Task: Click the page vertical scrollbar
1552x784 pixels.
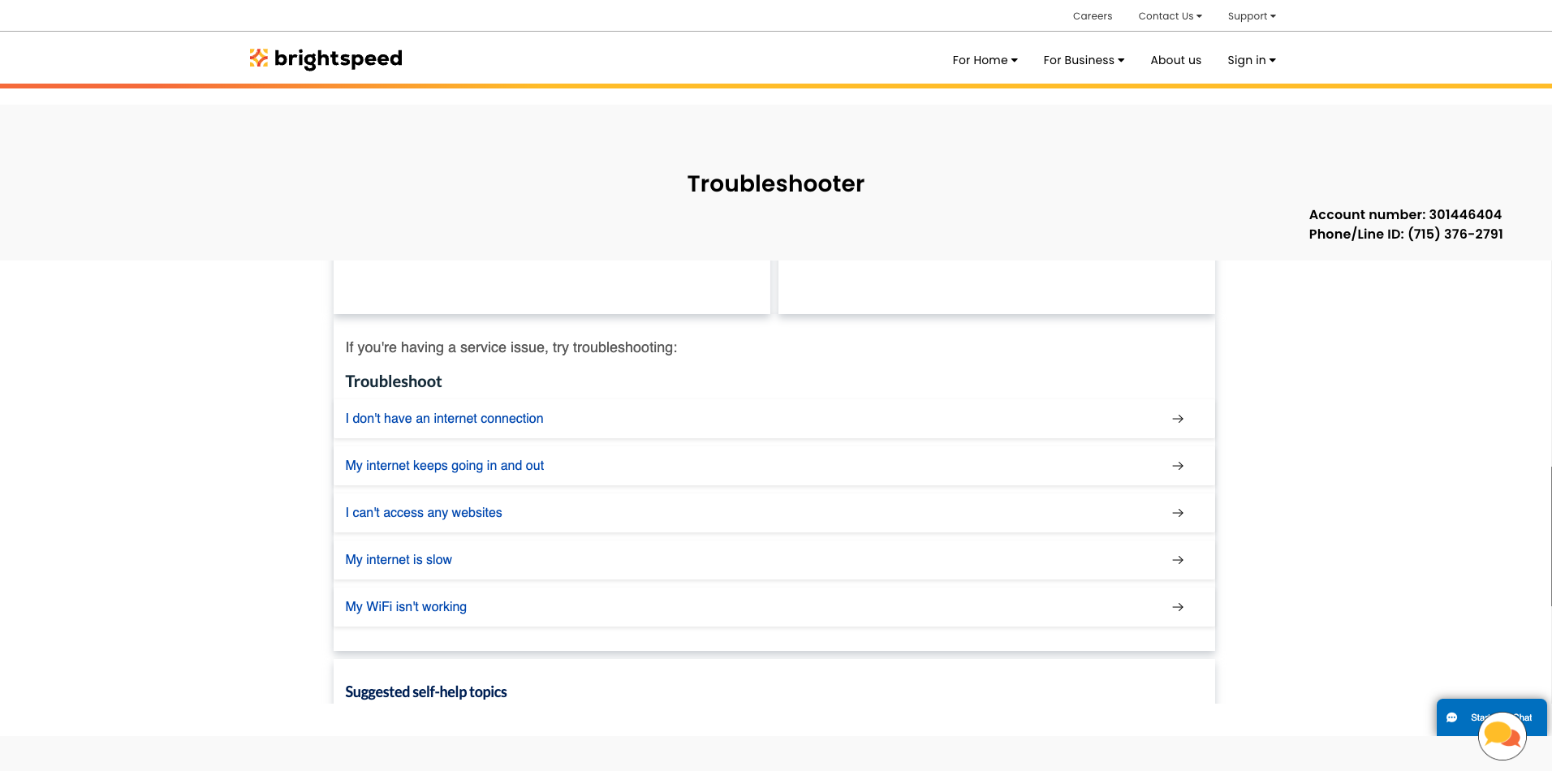Action: click(1550, 536)
